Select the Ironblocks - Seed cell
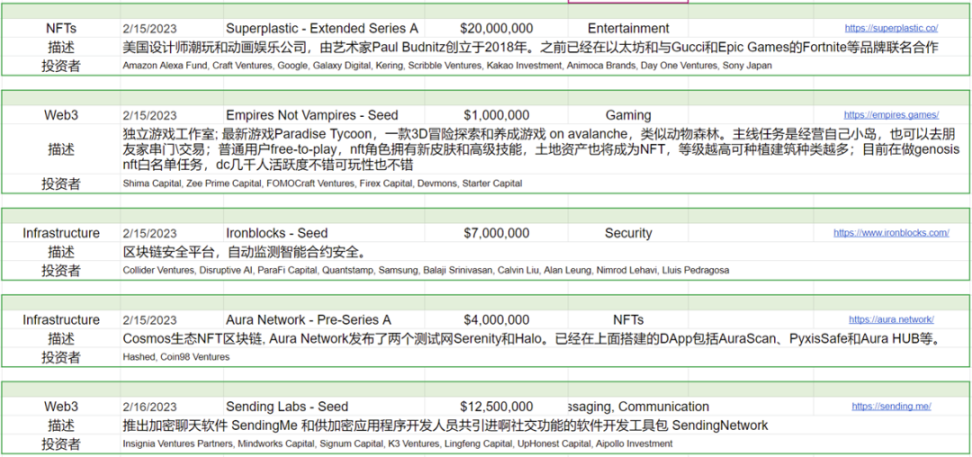This screenshot has width=972, height=457. point(276,233)
